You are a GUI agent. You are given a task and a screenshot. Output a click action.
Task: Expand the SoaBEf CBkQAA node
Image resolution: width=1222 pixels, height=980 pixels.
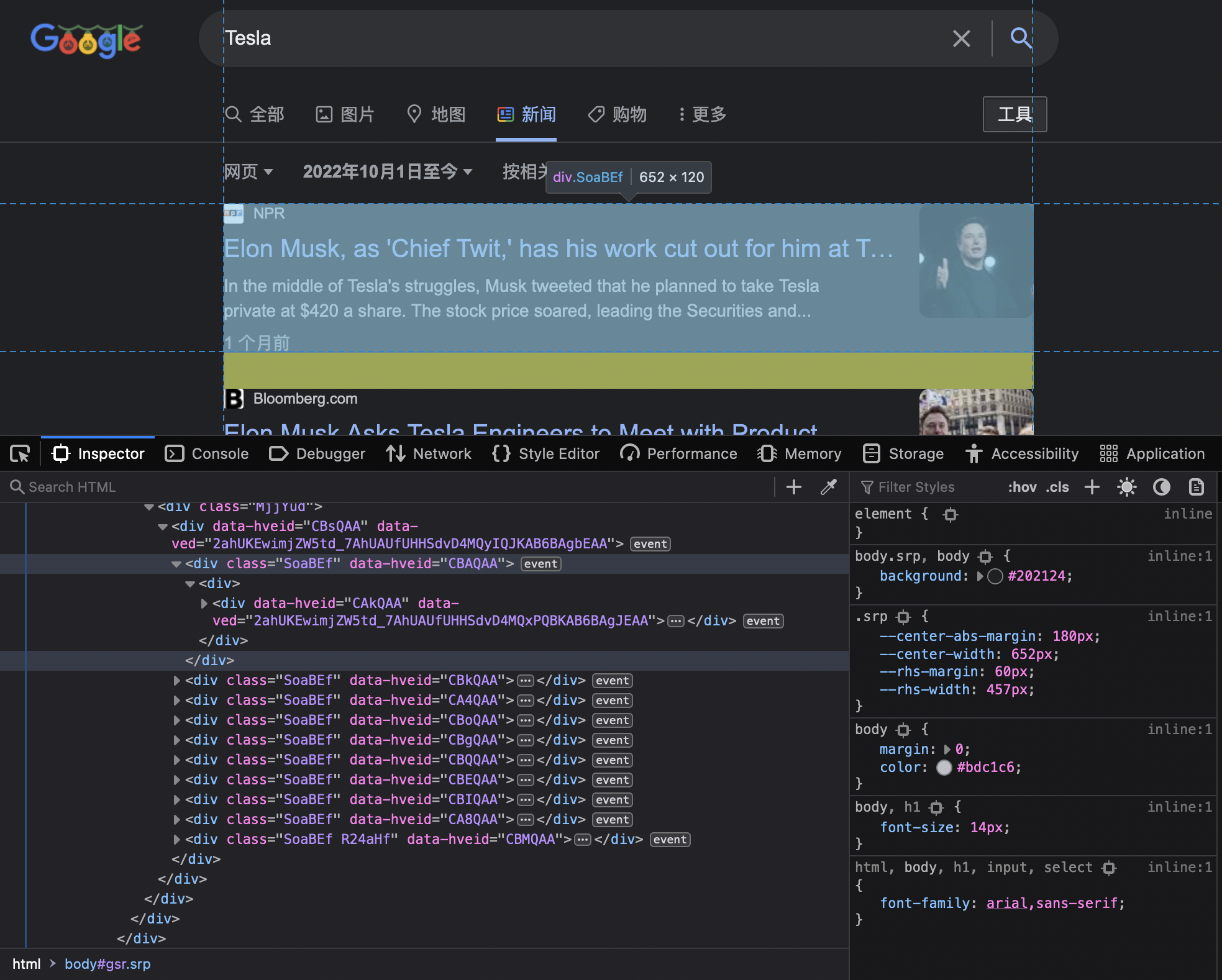point(176,681)
